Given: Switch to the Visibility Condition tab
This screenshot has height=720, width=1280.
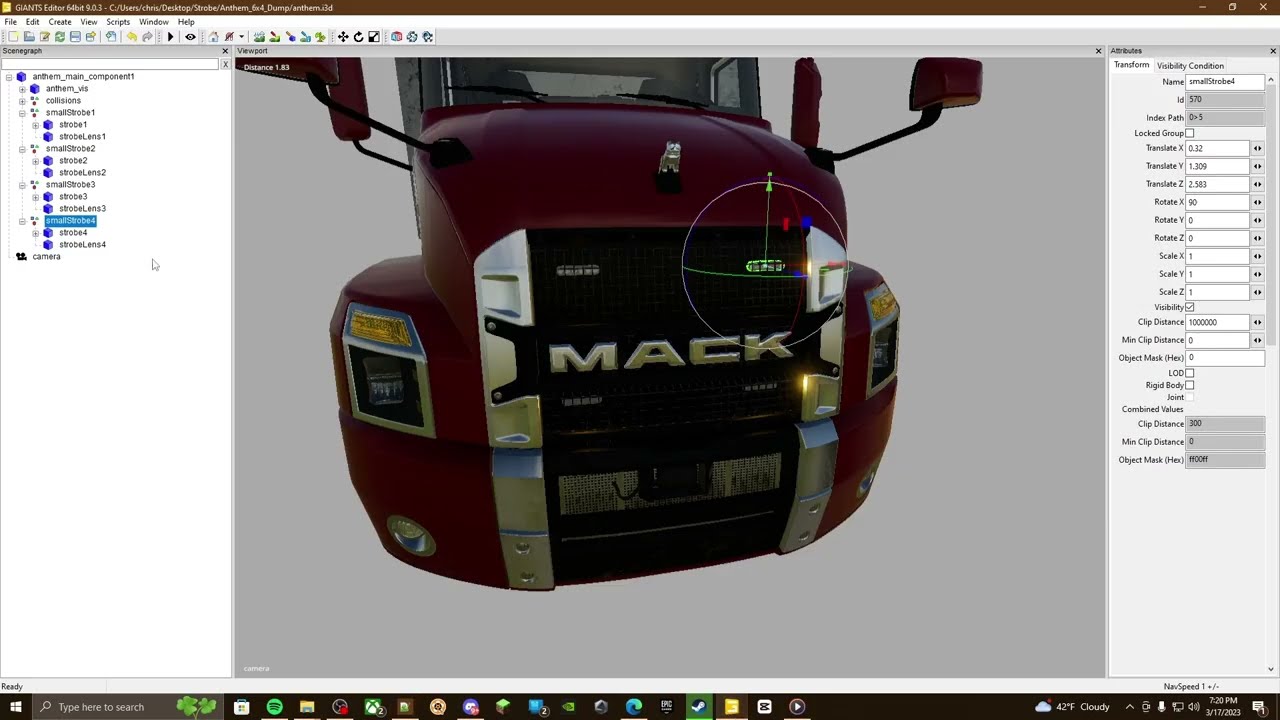Looking at the screenshot, I should point(1190,66).
